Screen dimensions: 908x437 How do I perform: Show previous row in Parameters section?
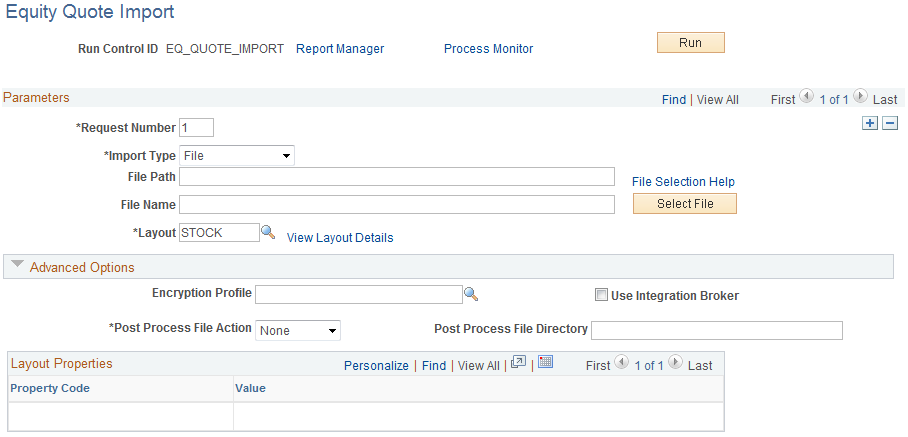pyautogui.click(x=808, y=98)
